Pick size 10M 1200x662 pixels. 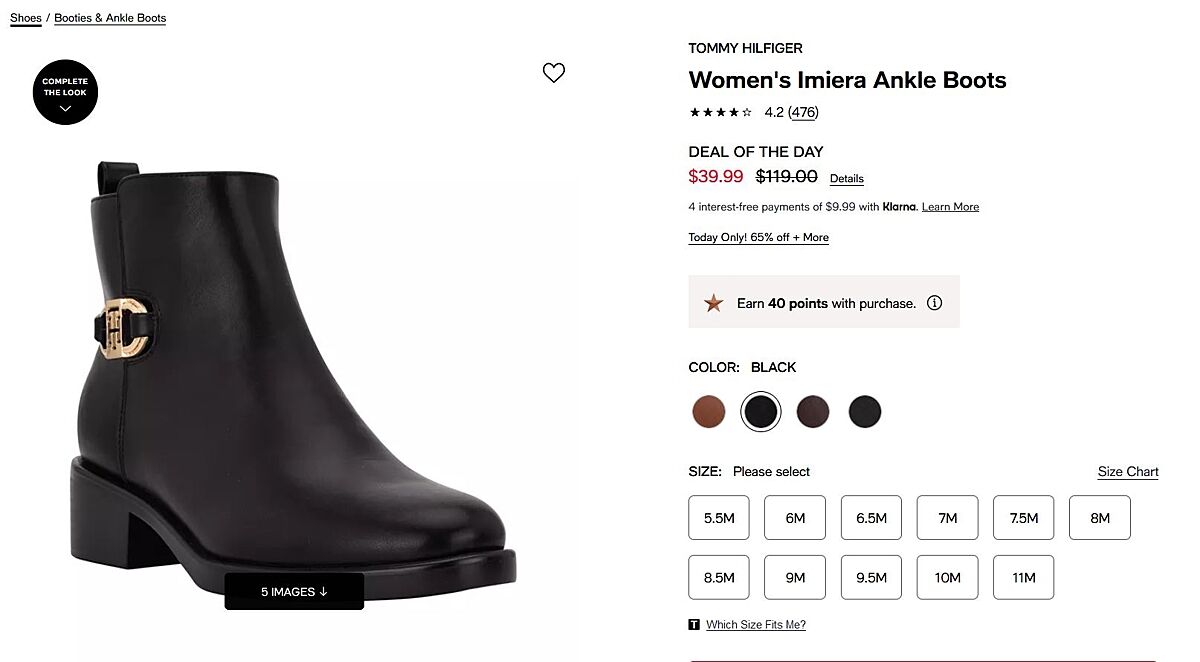(947, 578)
